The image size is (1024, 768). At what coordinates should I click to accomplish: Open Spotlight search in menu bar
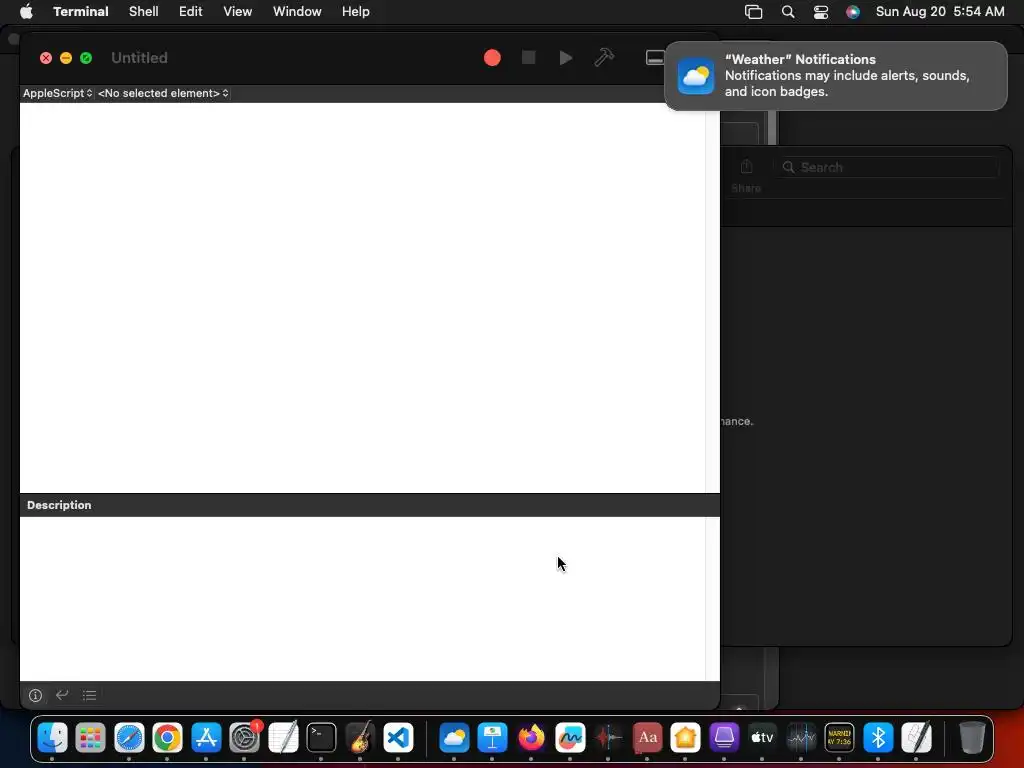788,12
